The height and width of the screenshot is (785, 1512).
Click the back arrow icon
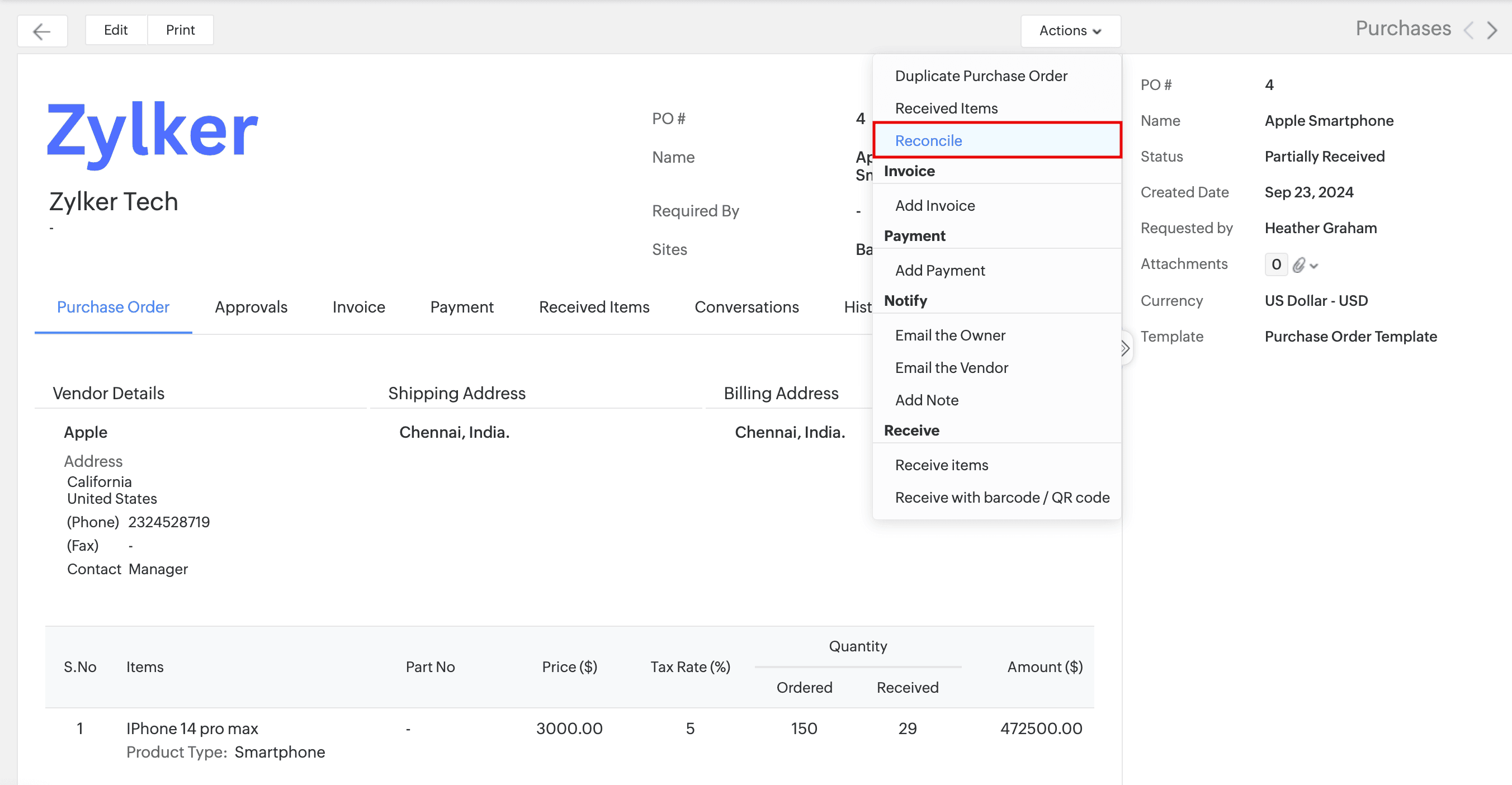[42, 31]
